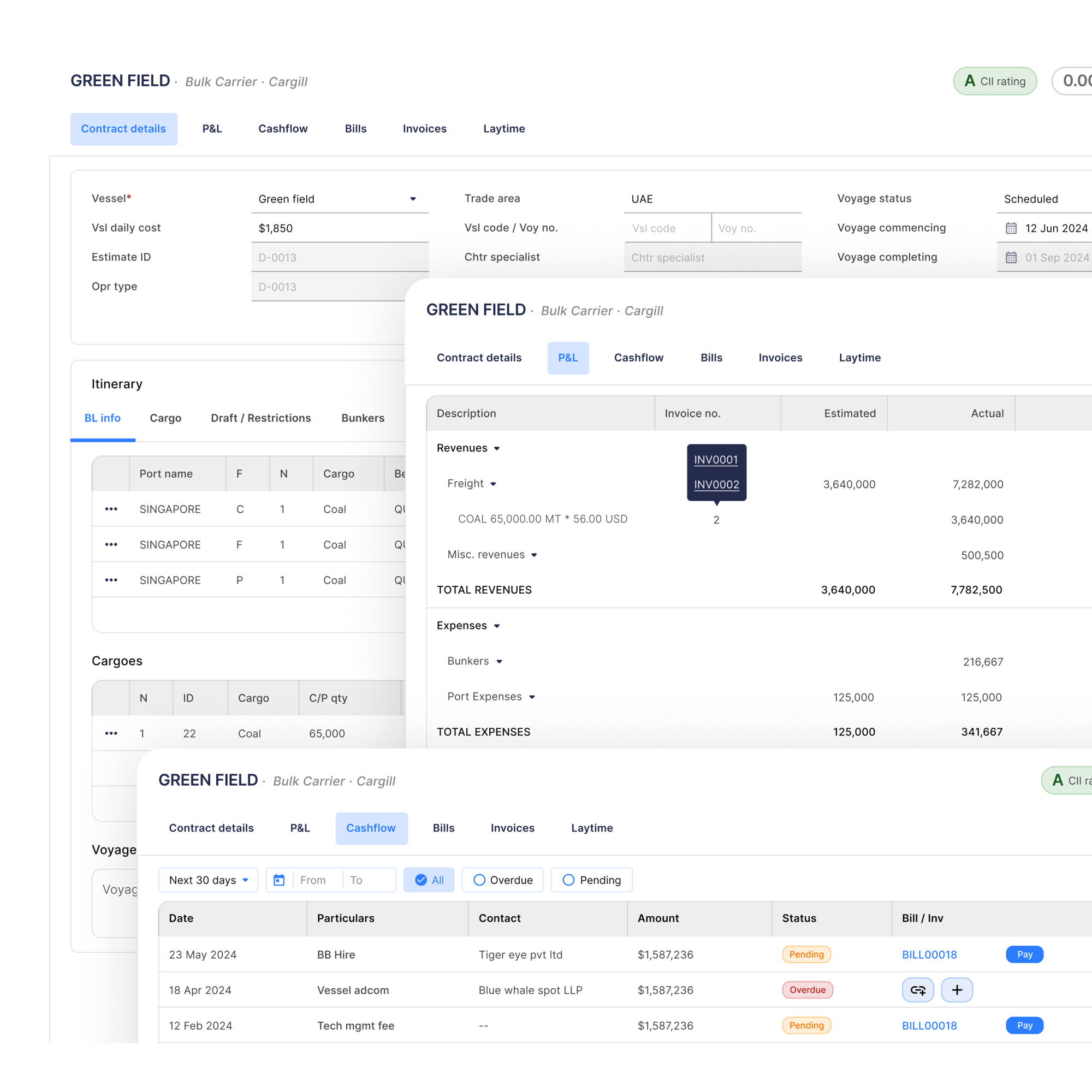Screen dimensions: 1092x1092
Task: Click the From date field in Cashflow
Action: click(318, 880)
